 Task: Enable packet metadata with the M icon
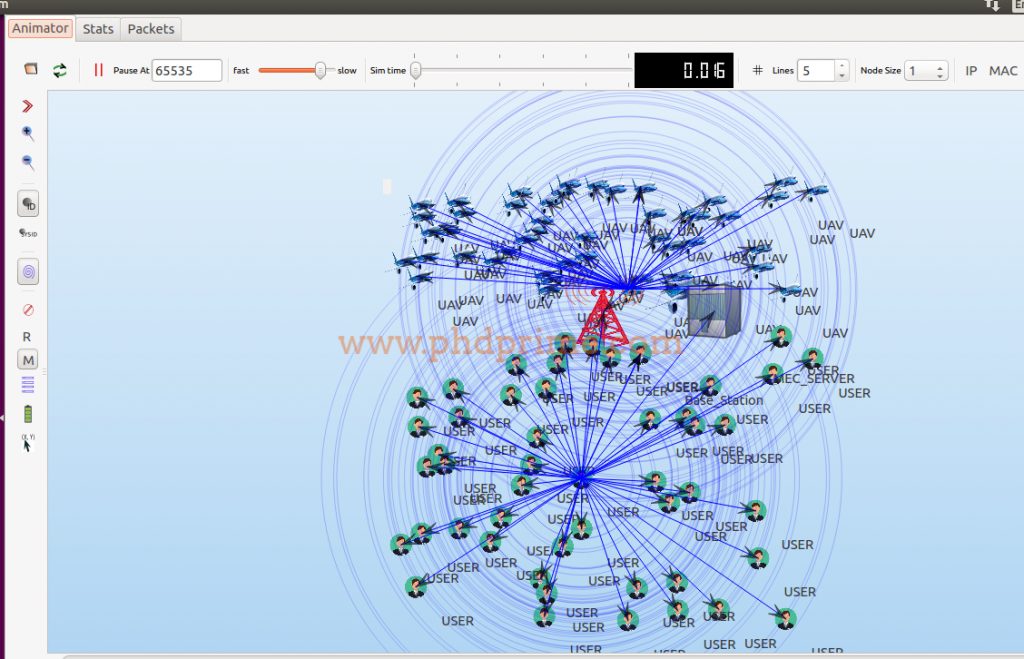click(27, 358)
